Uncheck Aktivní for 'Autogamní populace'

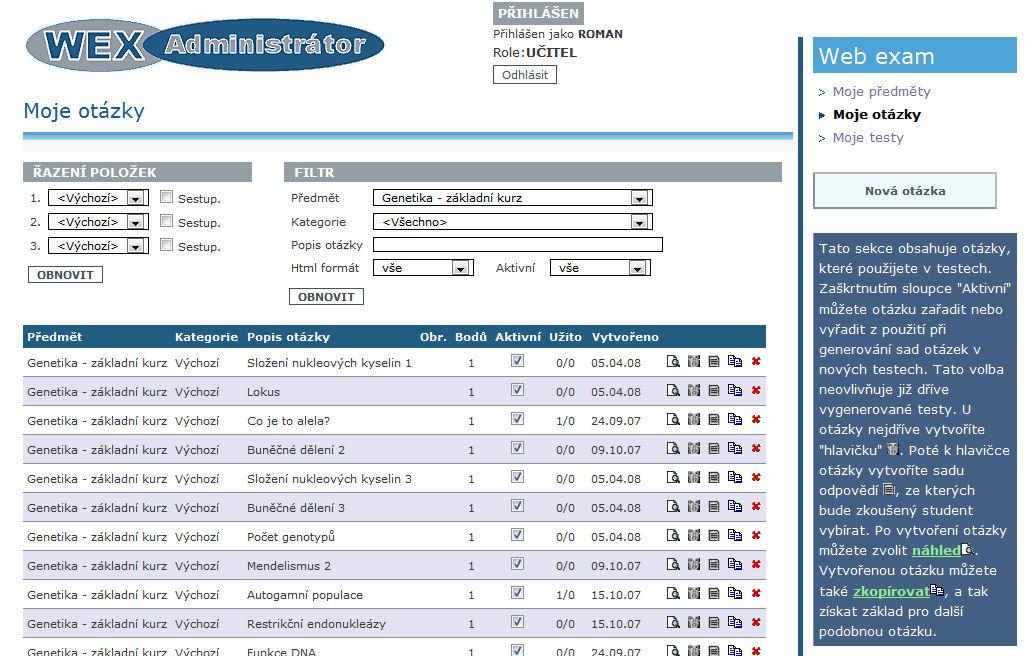[517, 593]
